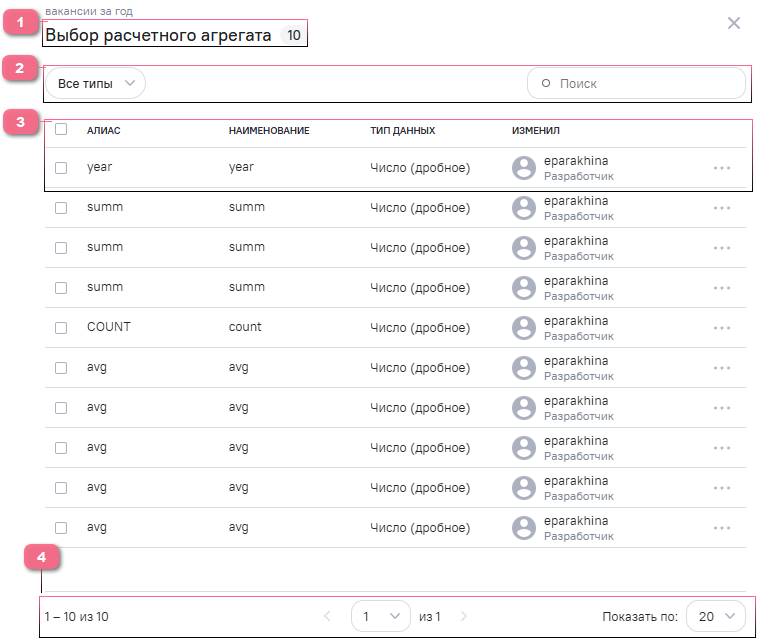
Task: Click user avatar in COUNT row
Action: point(523,328)
